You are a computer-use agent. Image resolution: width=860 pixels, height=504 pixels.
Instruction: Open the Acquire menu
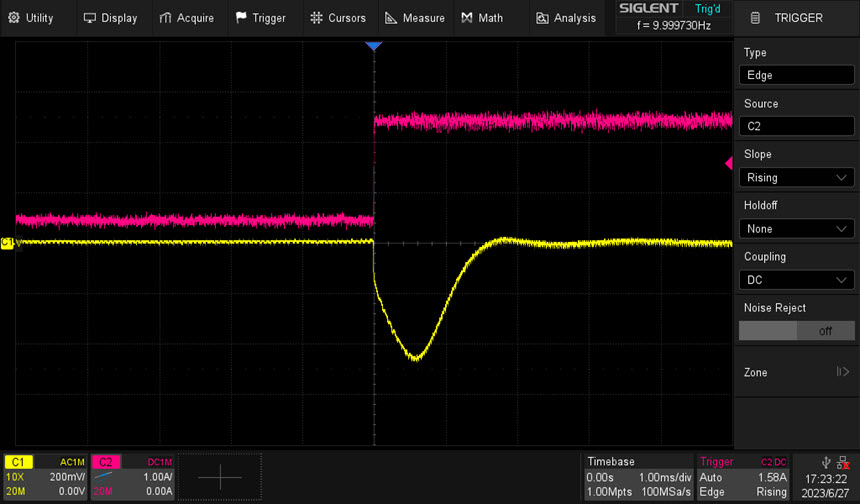click(x=187, y=18)
